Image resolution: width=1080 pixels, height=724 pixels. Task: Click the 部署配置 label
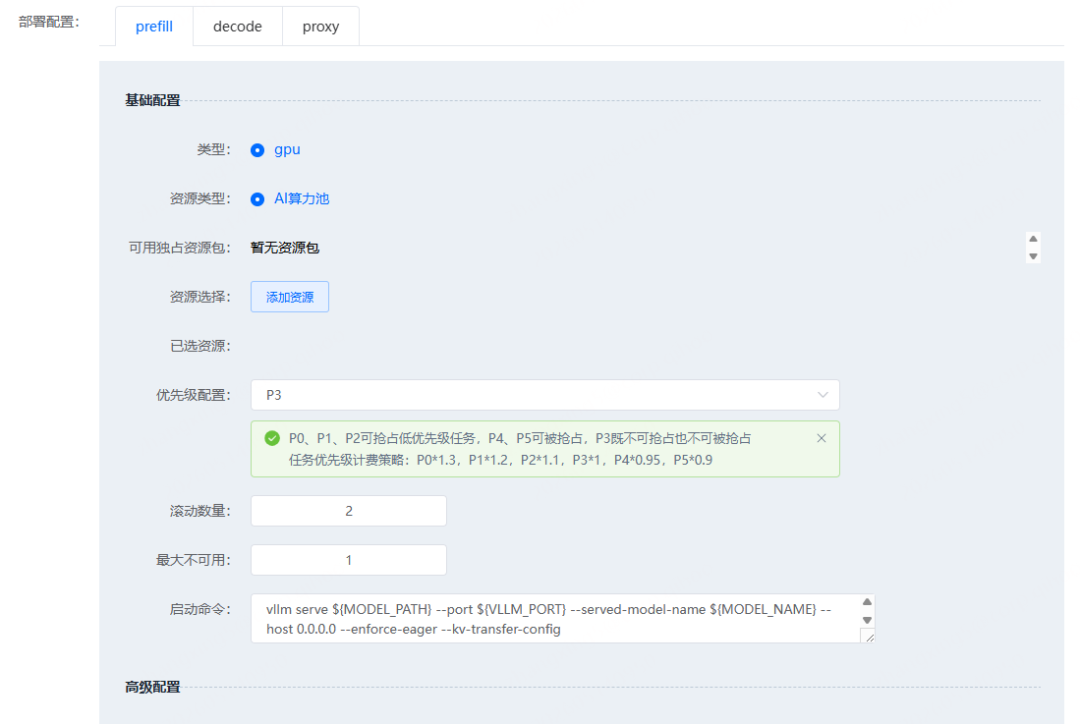(49, 22)
